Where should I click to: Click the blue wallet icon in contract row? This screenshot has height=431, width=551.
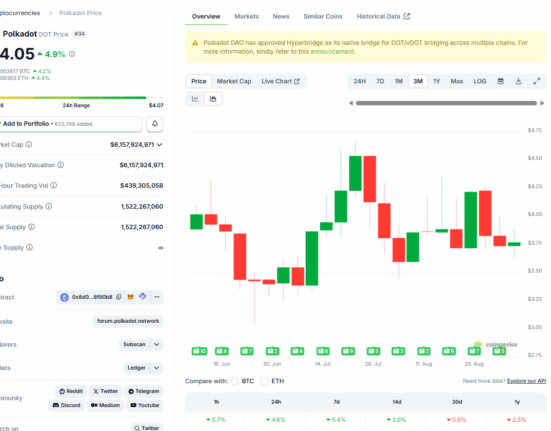tap(142, 296)
